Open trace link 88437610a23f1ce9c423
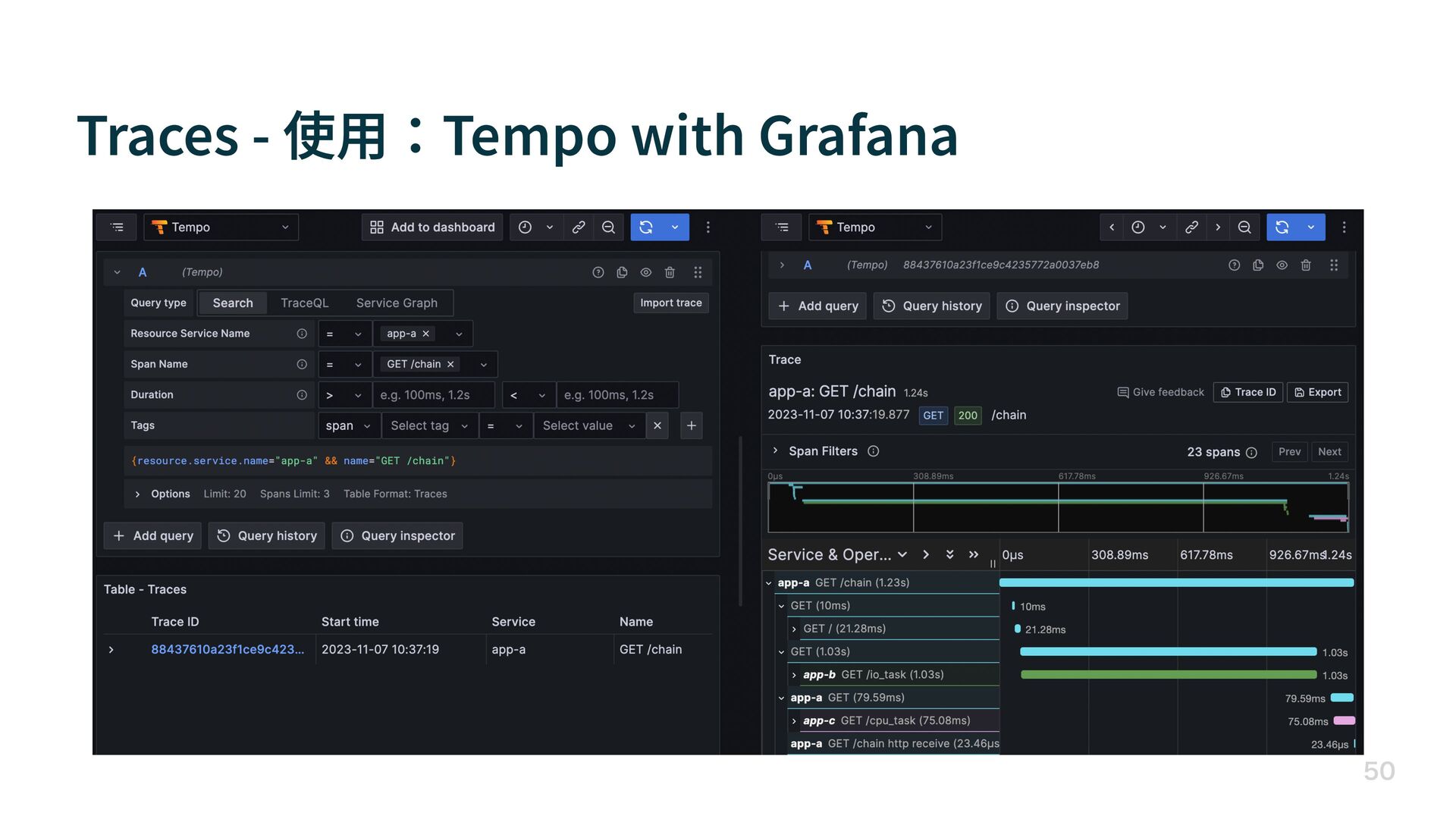The width and height of the screenshot is (1456, 819). 227,650
